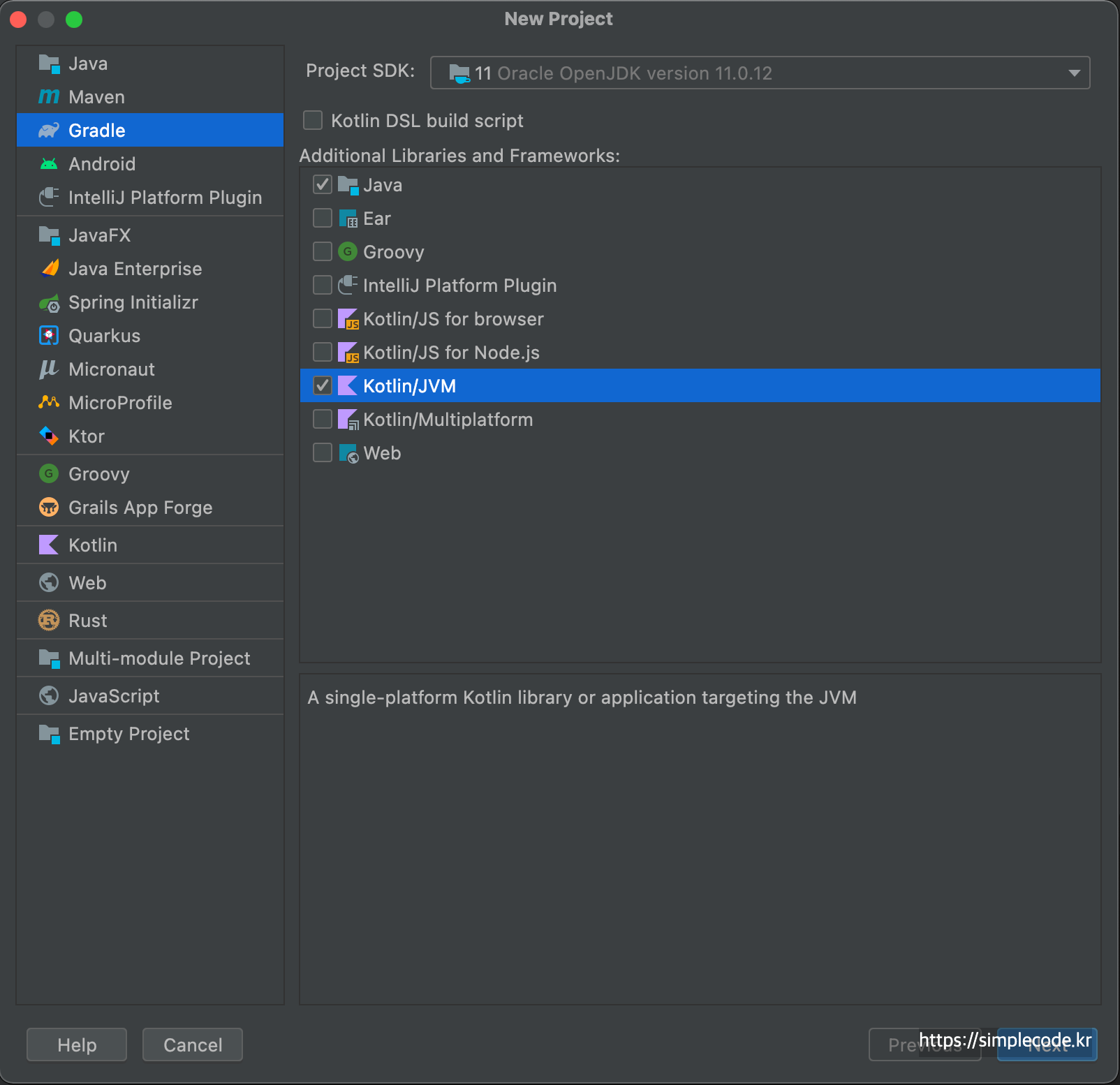Click the Ktor icon
Viewport: 1120px width, 1085px height.
pyautogui.click(x=49, y=436)
